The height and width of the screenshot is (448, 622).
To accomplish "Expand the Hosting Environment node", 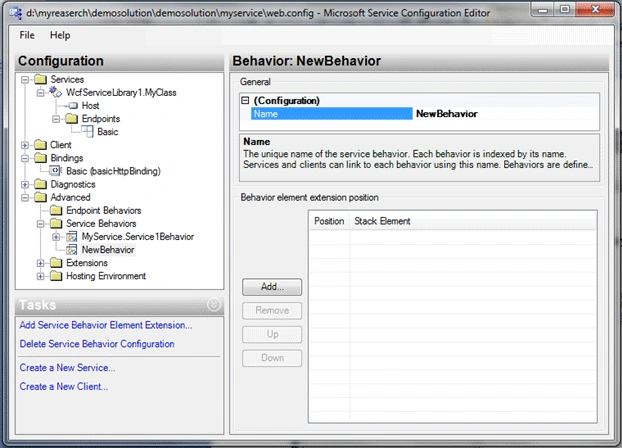I will [x=40, y=276].
